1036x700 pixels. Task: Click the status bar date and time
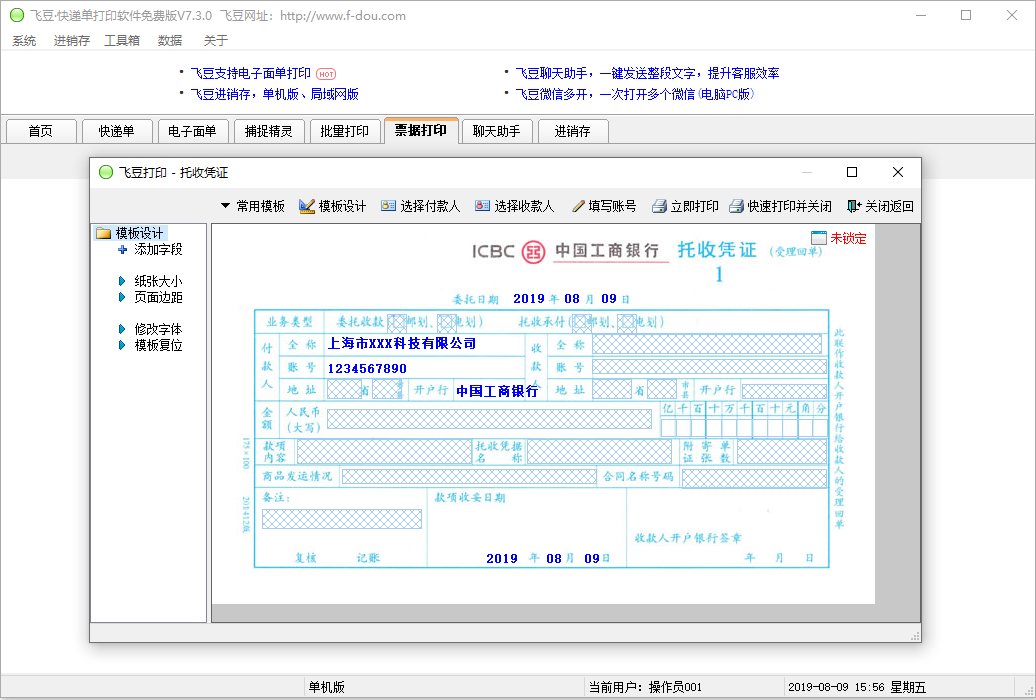(x=857, y=687)
